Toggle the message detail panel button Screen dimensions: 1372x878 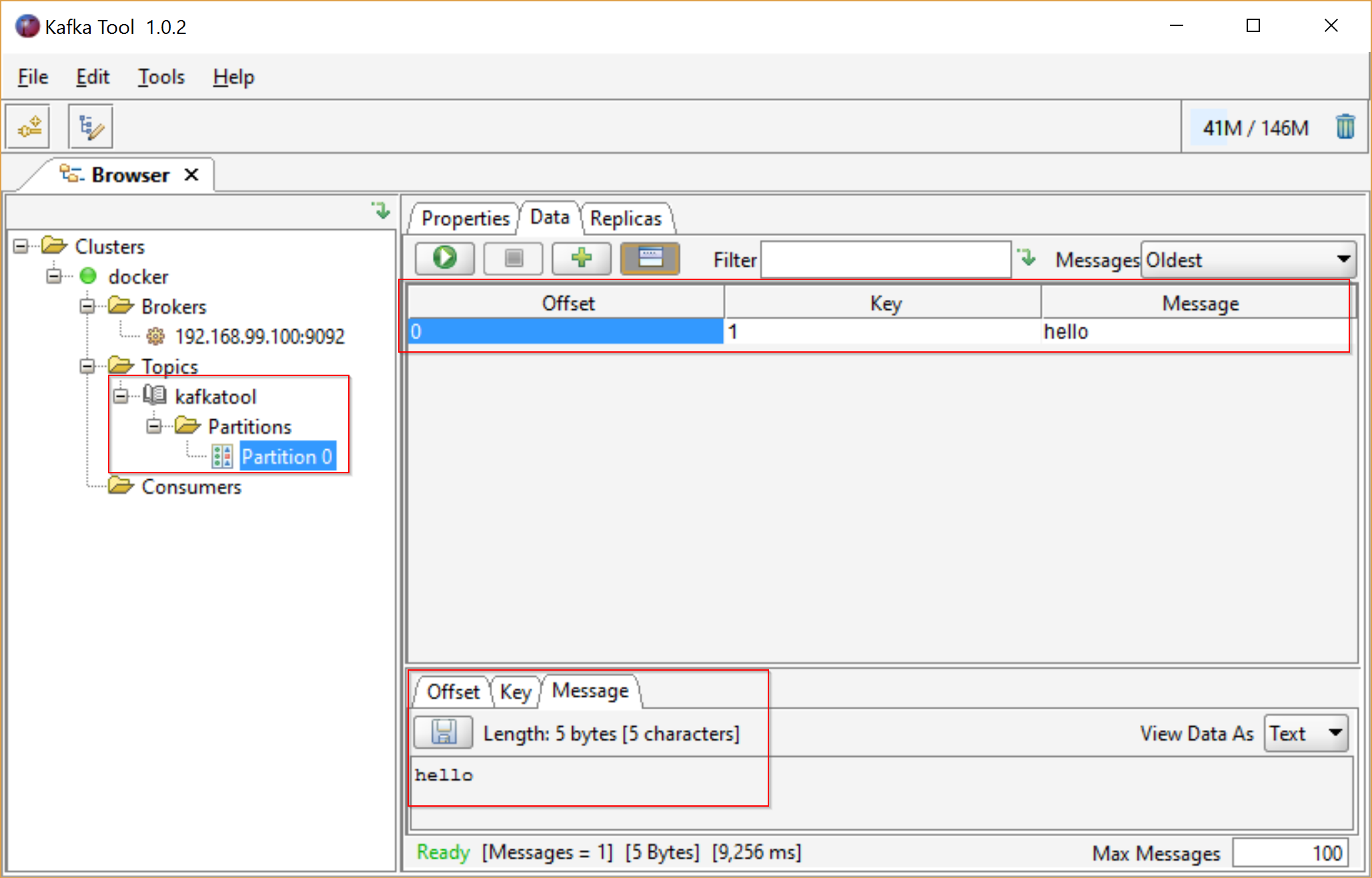pyautogui.click(x=650, y=258)
